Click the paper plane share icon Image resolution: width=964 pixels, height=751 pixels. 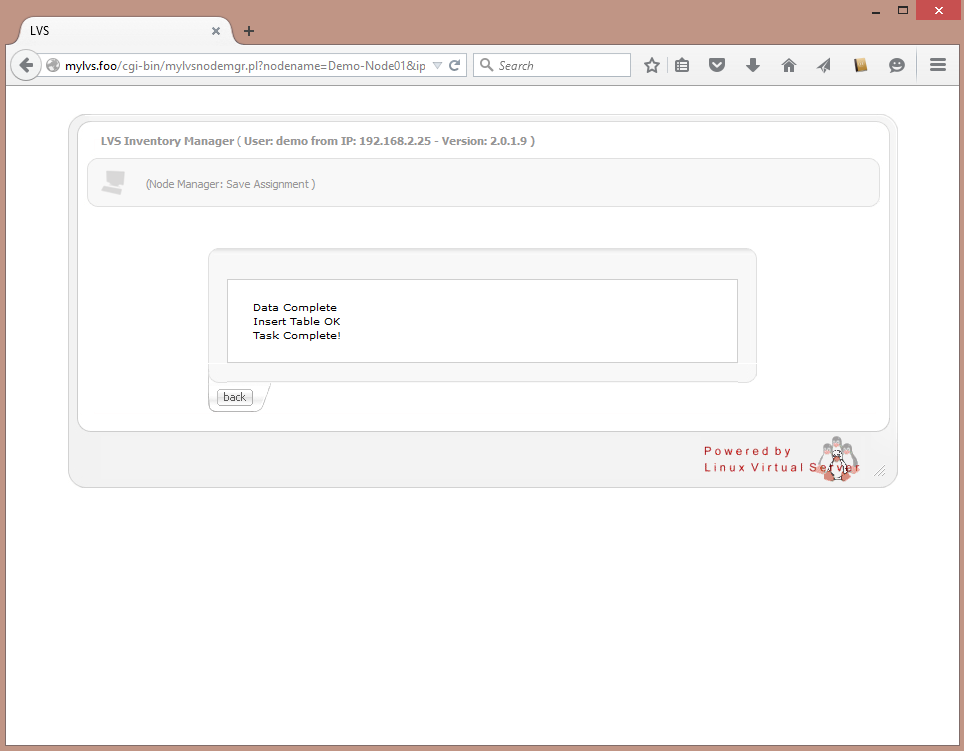(824, 65)
